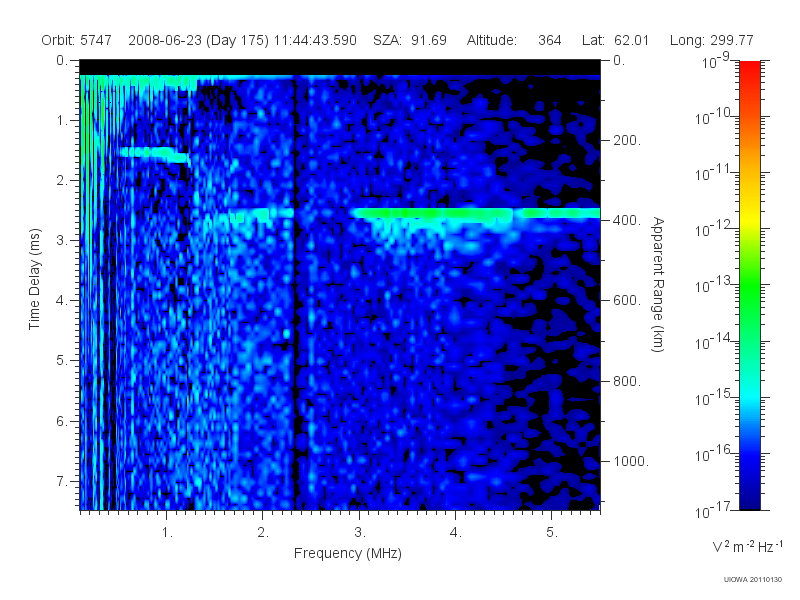Click the bright green echo trace near 4 MHz
The width and height of the screenshot is (800, 600).
click(x=476, y=213)
